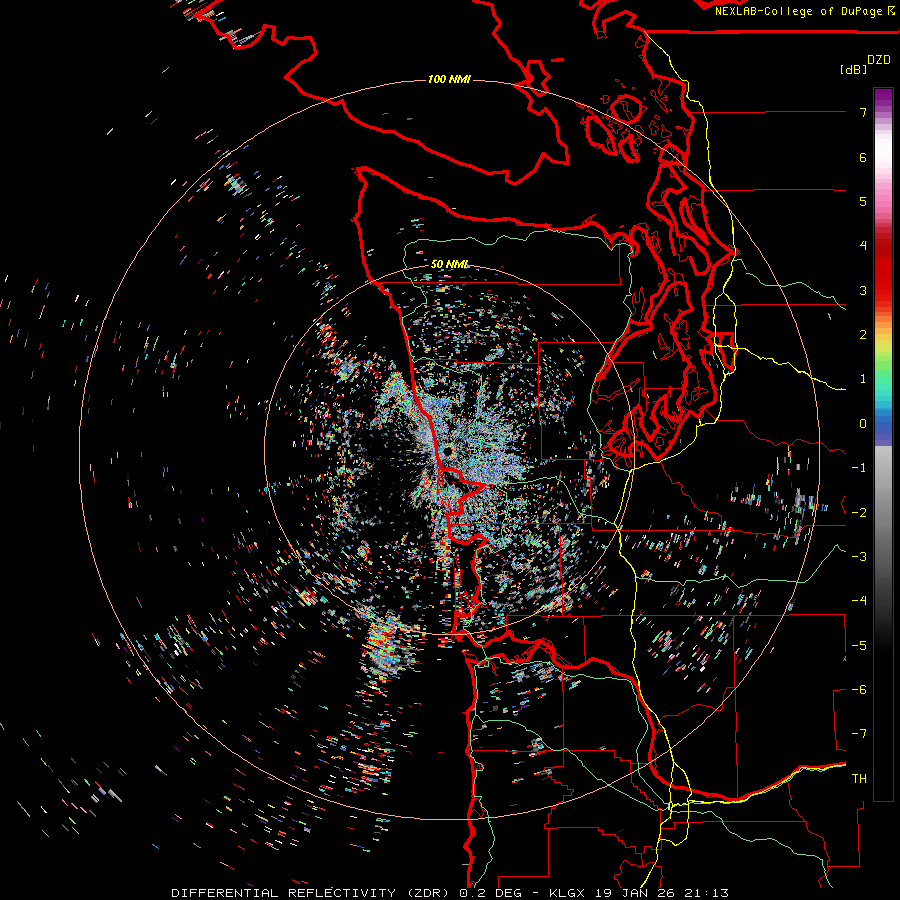Click the 0.2 DEG elevation text
Screen dimensions: 900x900
[x=490, y=893]
